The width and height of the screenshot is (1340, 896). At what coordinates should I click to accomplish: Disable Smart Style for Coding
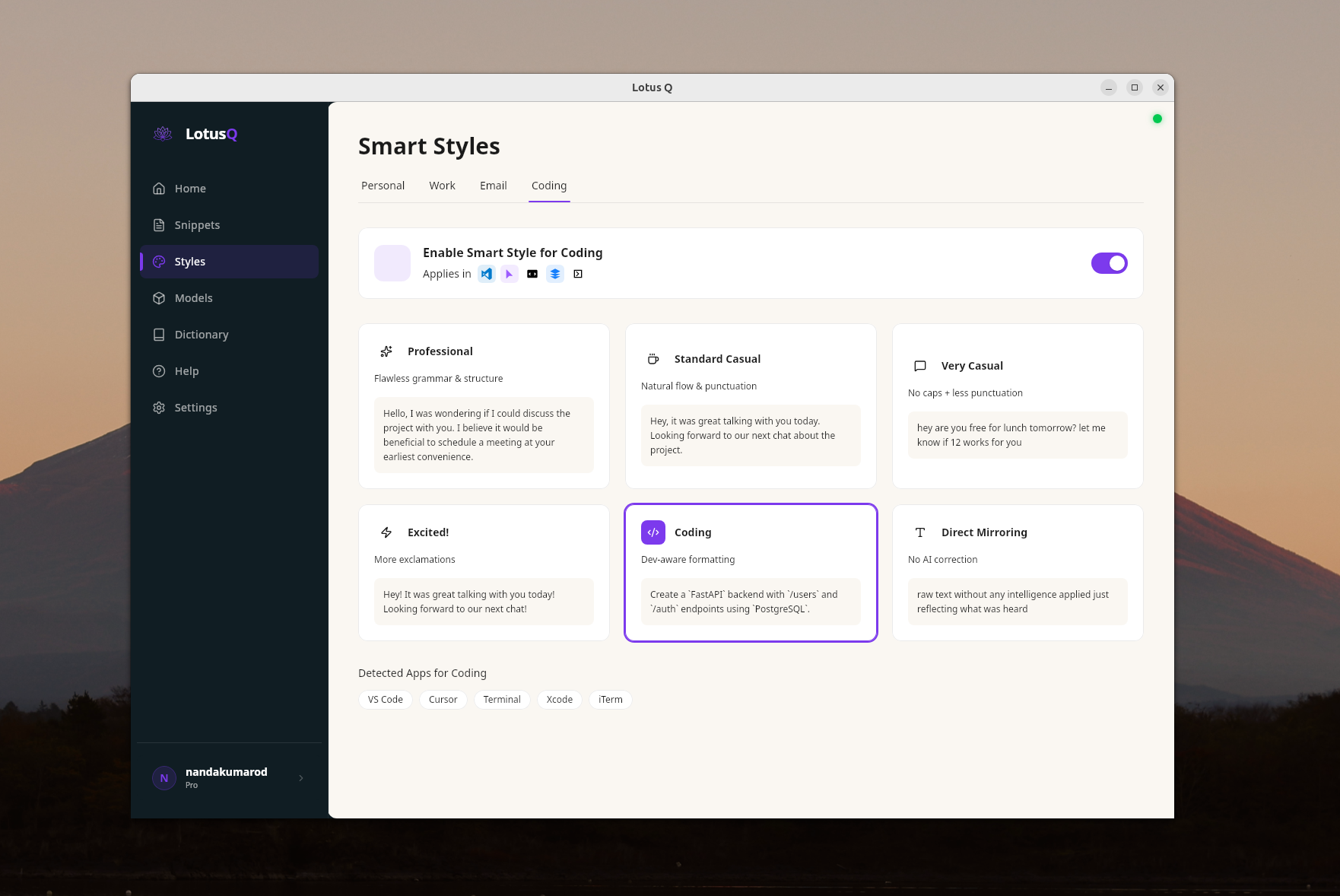tap(1109, 263)
